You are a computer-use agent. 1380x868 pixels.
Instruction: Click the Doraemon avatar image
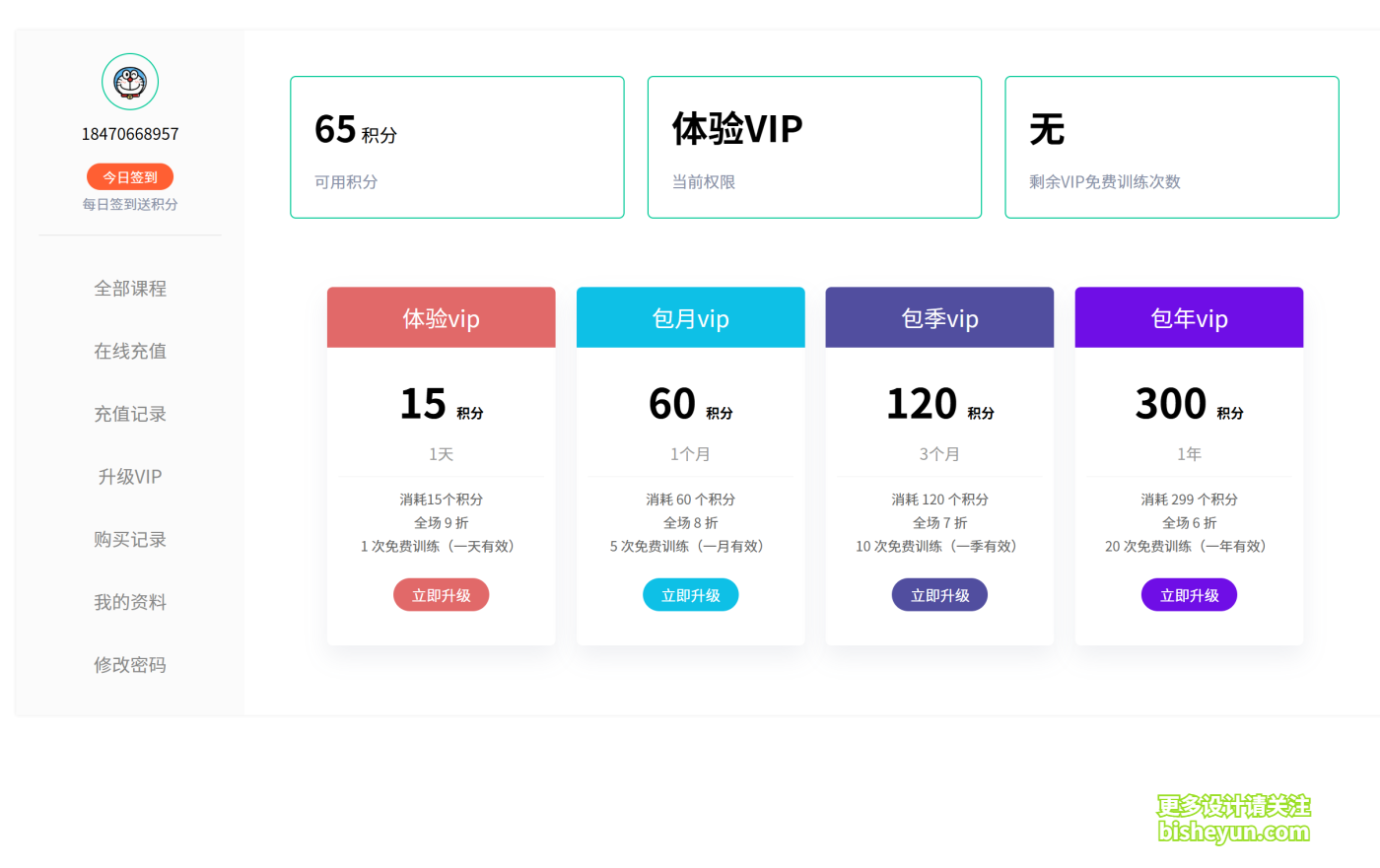[129, 82]
